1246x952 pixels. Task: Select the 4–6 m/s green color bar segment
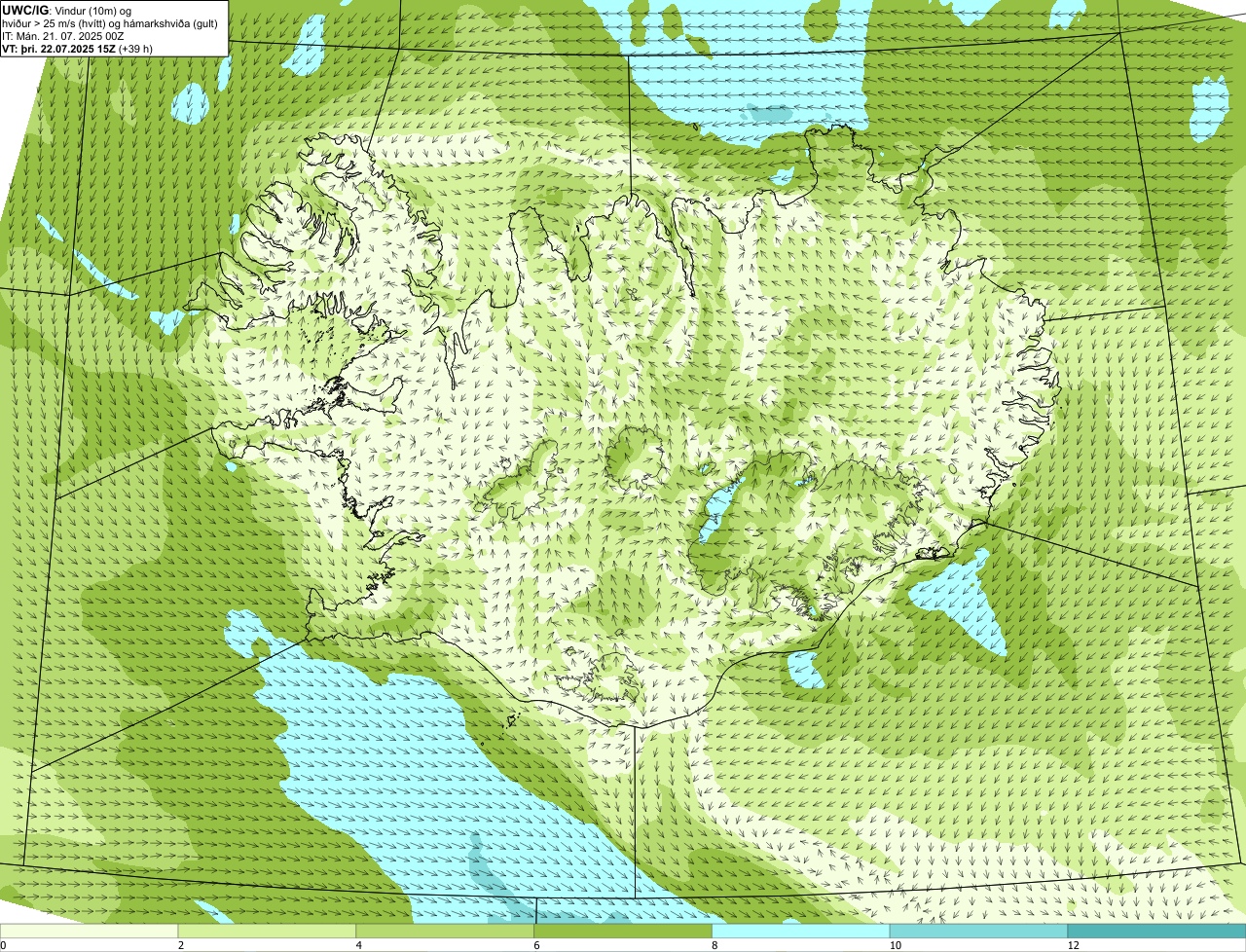[x=446, y=932]
